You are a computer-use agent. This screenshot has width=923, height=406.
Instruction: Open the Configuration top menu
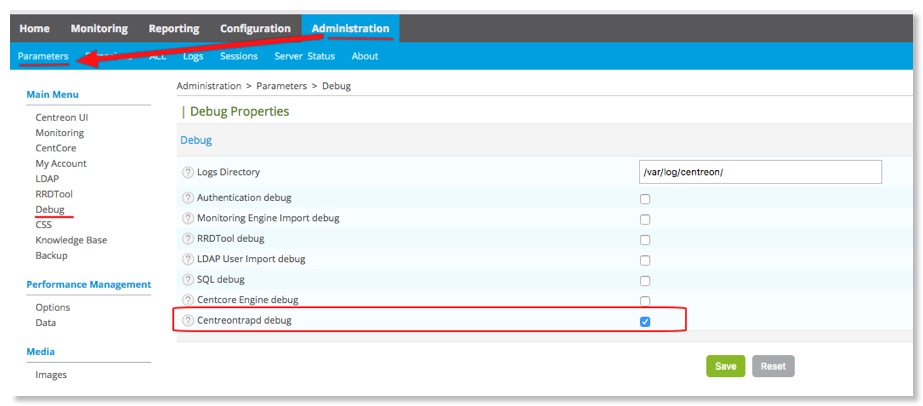tap(255, 29)
